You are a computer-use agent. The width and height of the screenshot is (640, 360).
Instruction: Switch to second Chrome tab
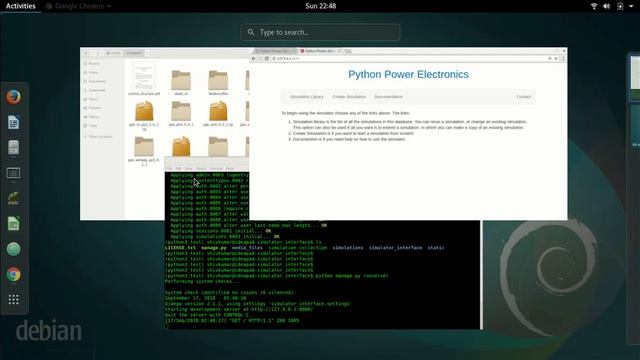tap(320, 51)
